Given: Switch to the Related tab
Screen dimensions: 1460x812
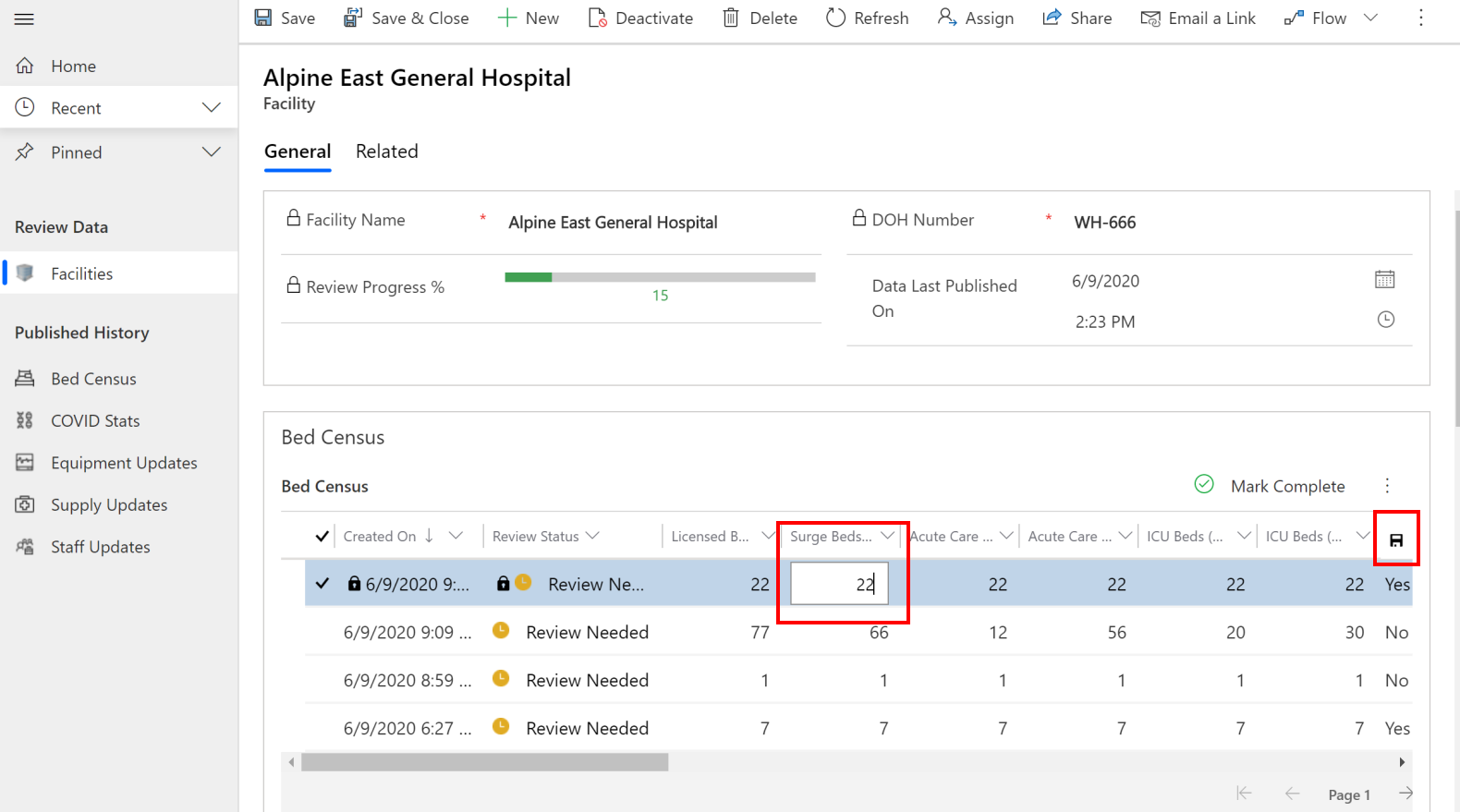Looking at the screenshot, I should click(x=387, y=151).
